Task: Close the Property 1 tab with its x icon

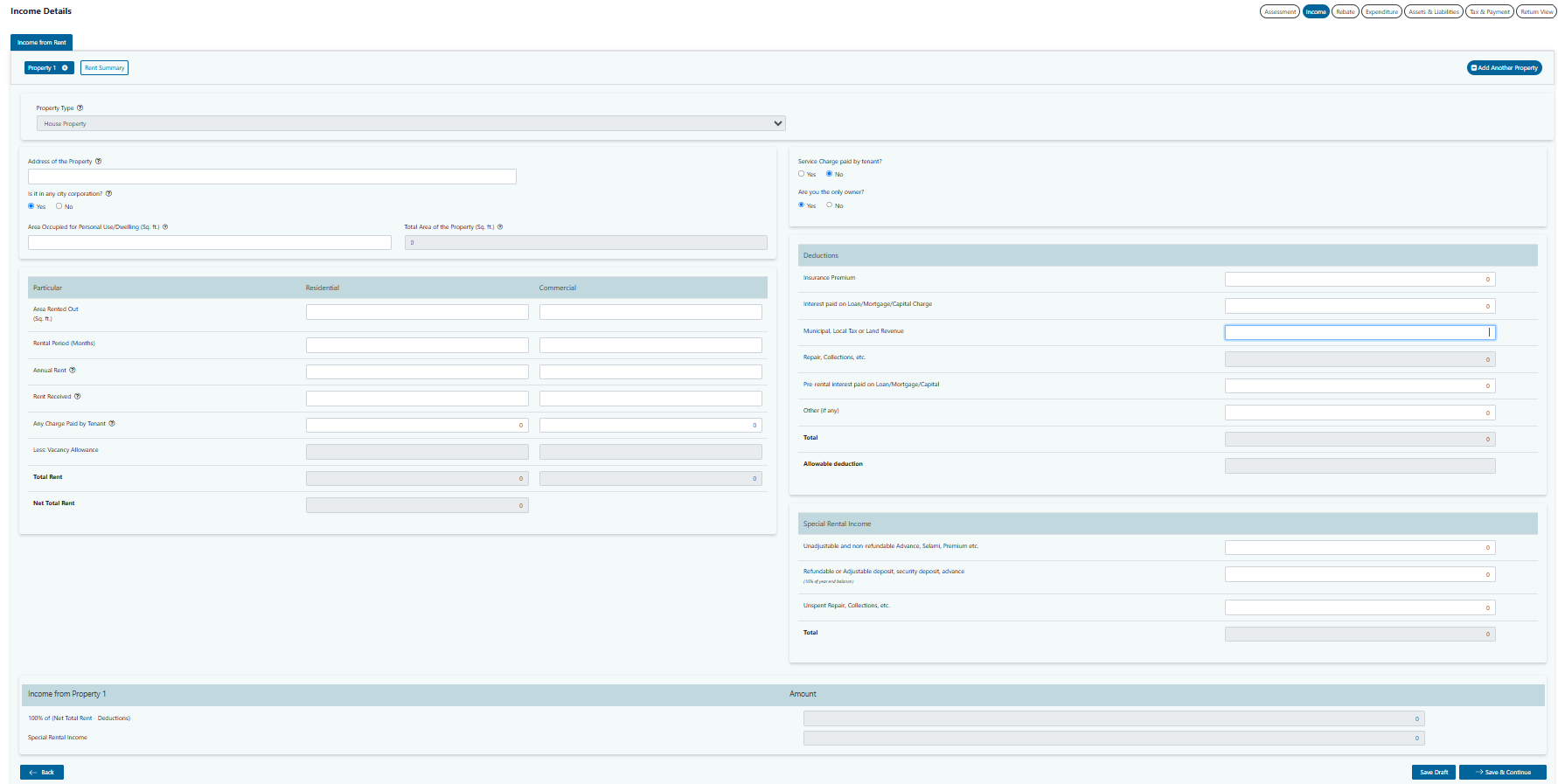Action: (65, 68)
